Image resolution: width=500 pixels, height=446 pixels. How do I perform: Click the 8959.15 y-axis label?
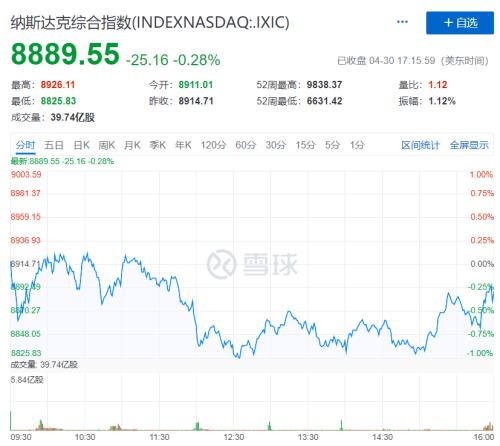[25, 217]
